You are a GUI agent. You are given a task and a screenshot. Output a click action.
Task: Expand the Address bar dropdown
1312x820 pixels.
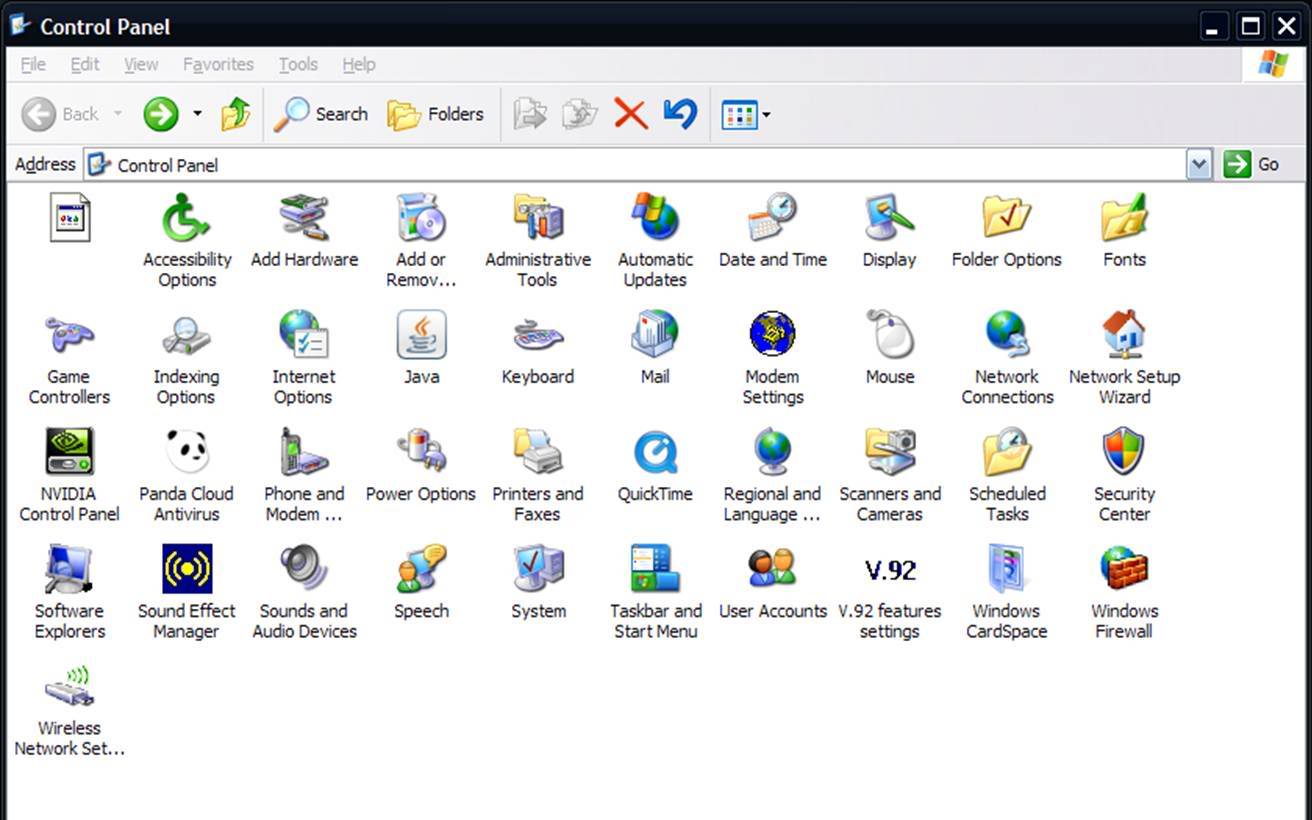pyautogui.click(x=1199, y=164)
